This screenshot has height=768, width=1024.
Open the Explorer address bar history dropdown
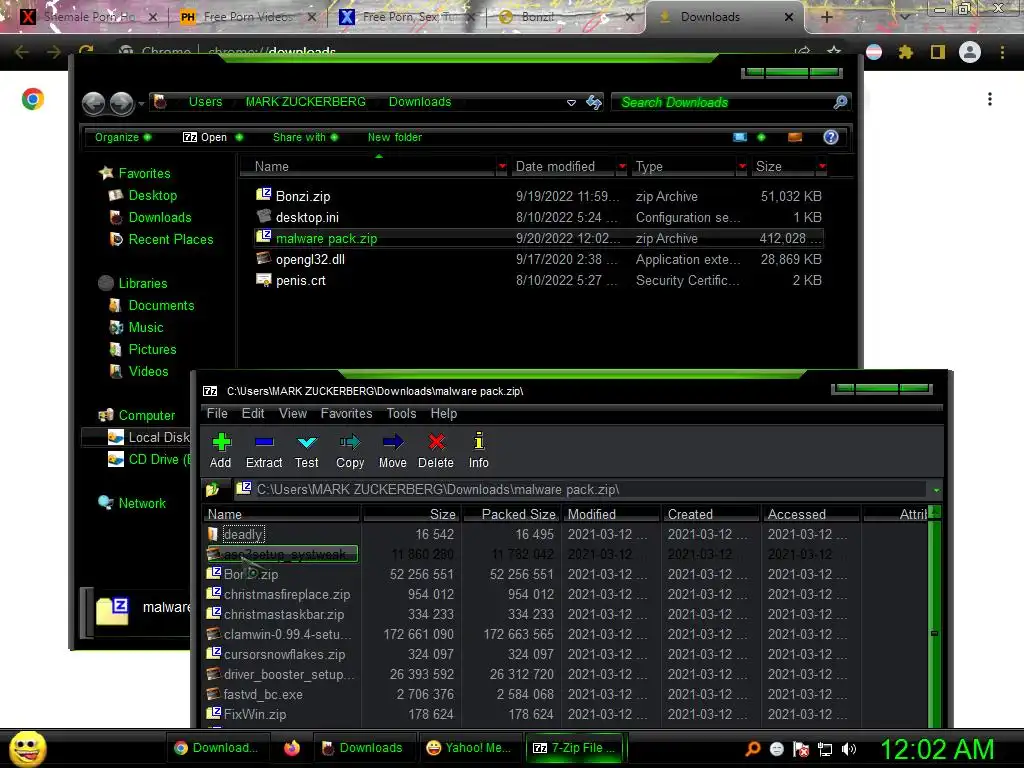click(571, 103)
